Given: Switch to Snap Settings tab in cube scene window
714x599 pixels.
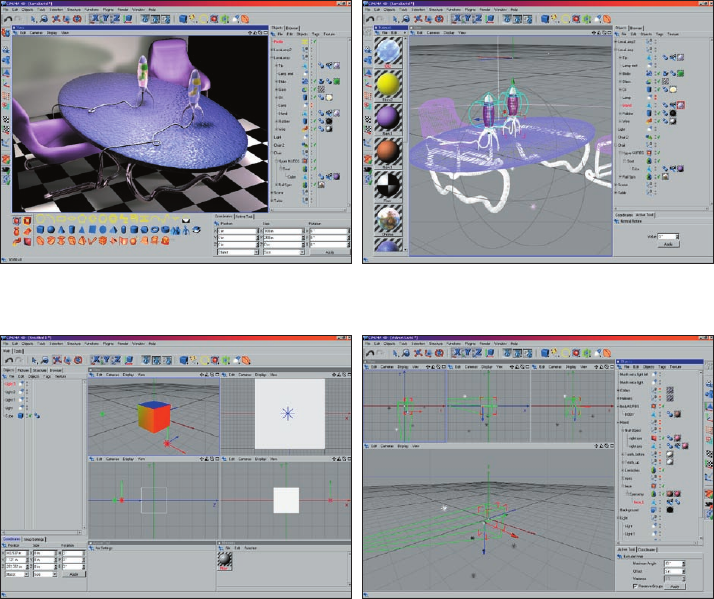Looking at the screenshot, I should click(x=34, y=539).
